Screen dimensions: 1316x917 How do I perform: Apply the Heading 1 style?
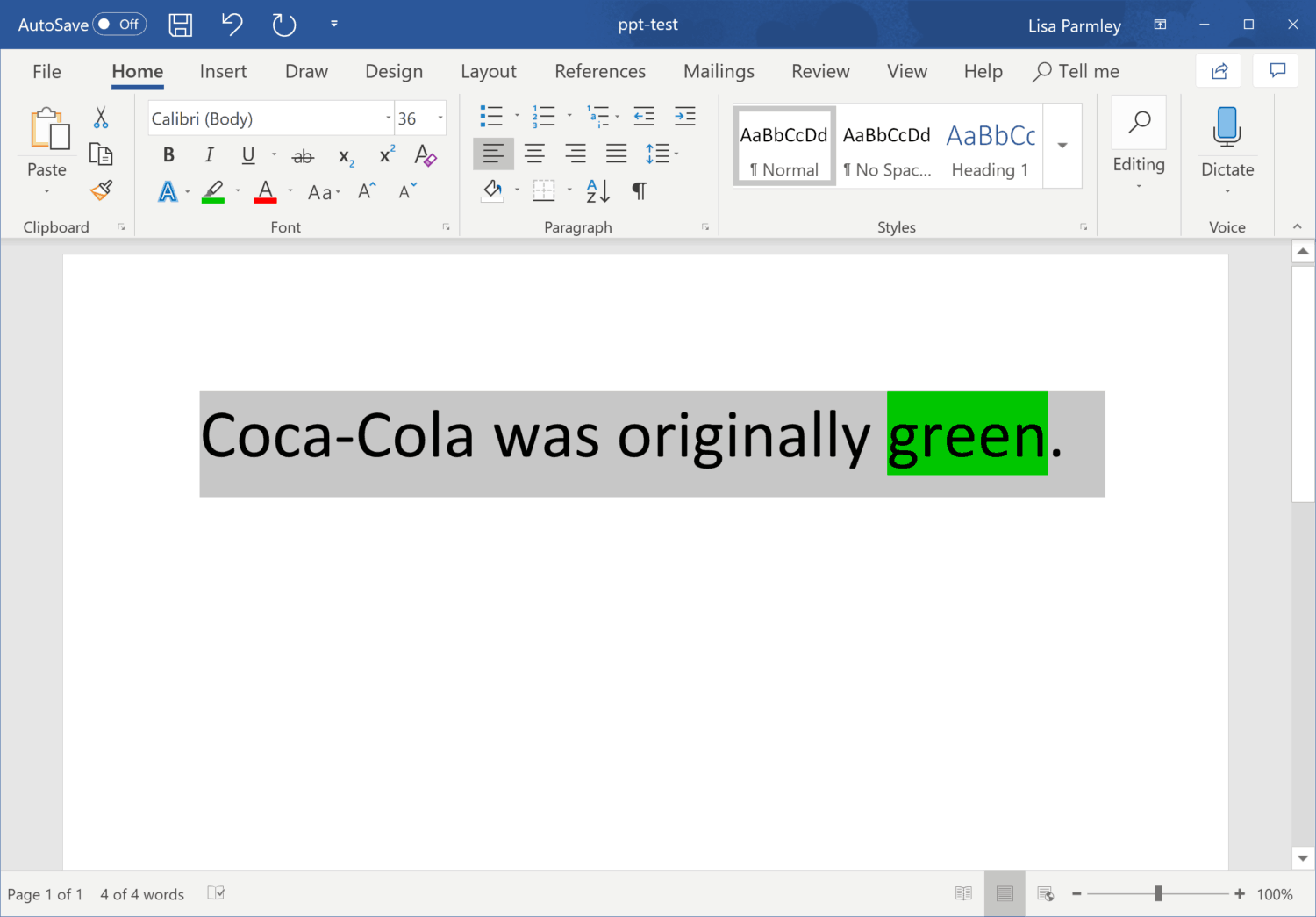(991, 147)
